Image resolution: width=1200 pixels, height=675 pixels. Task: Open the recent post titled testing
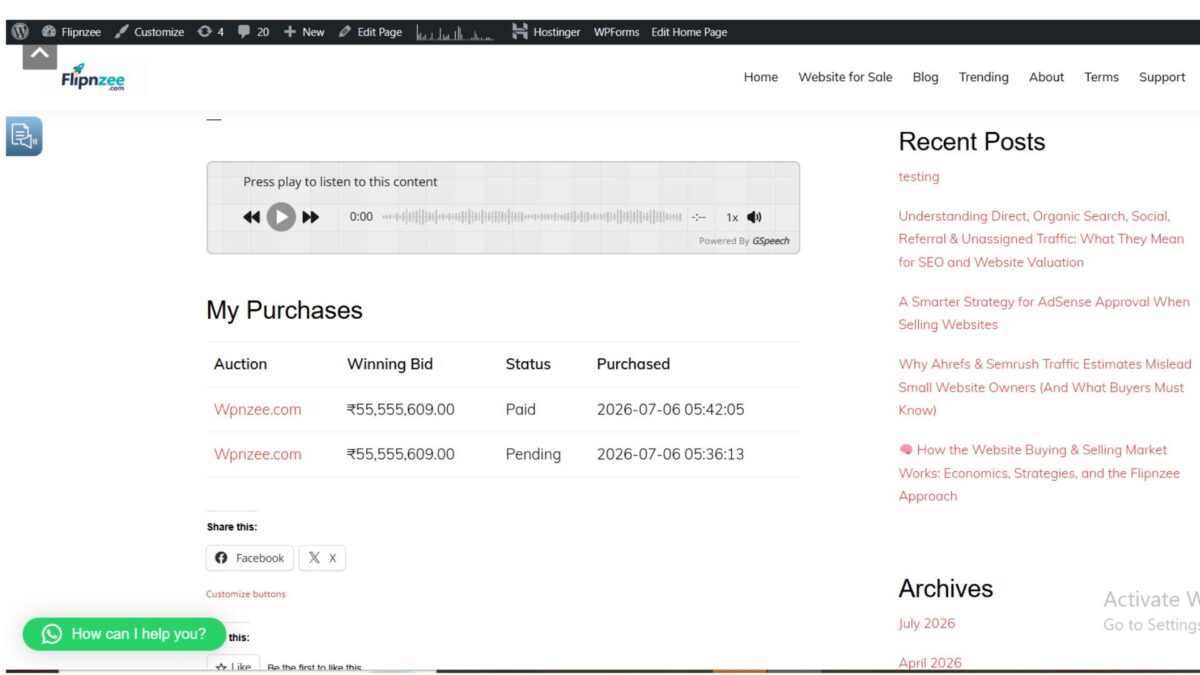point(919,177)
